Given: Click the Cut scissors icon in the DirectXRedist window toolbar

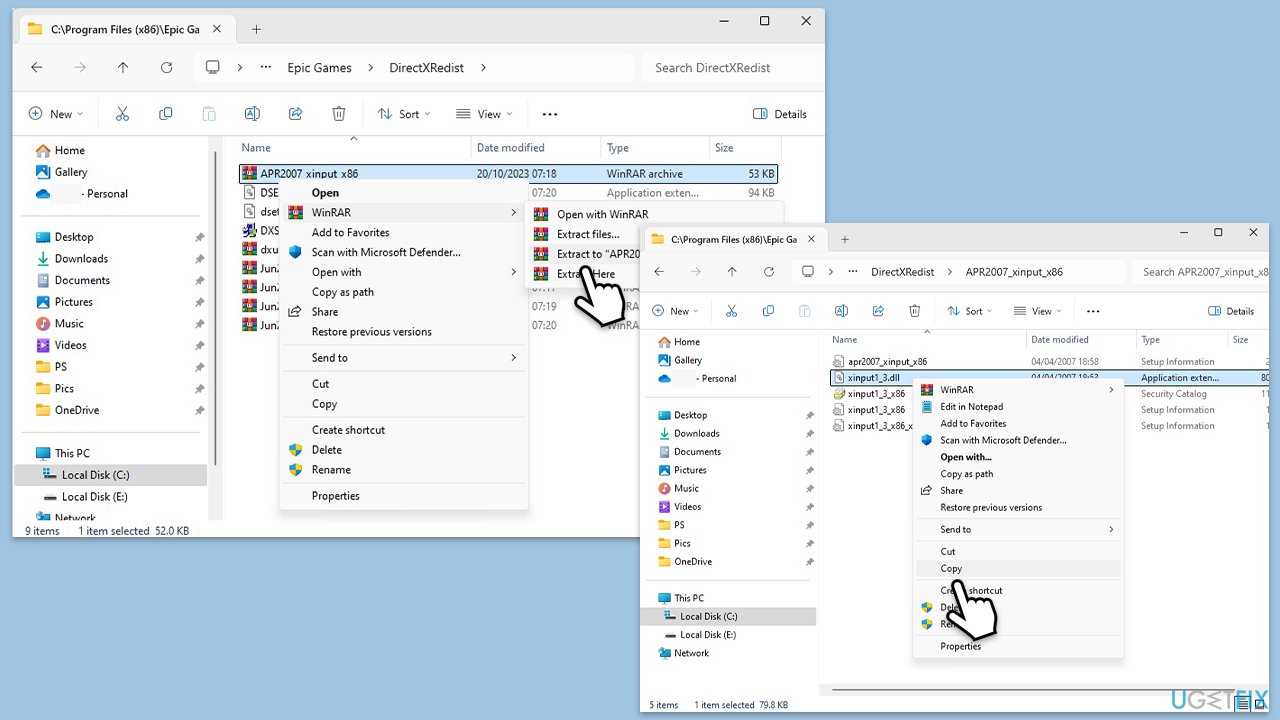Looking at the screenshot, I should pyautogui.click(x=122, y=114).
